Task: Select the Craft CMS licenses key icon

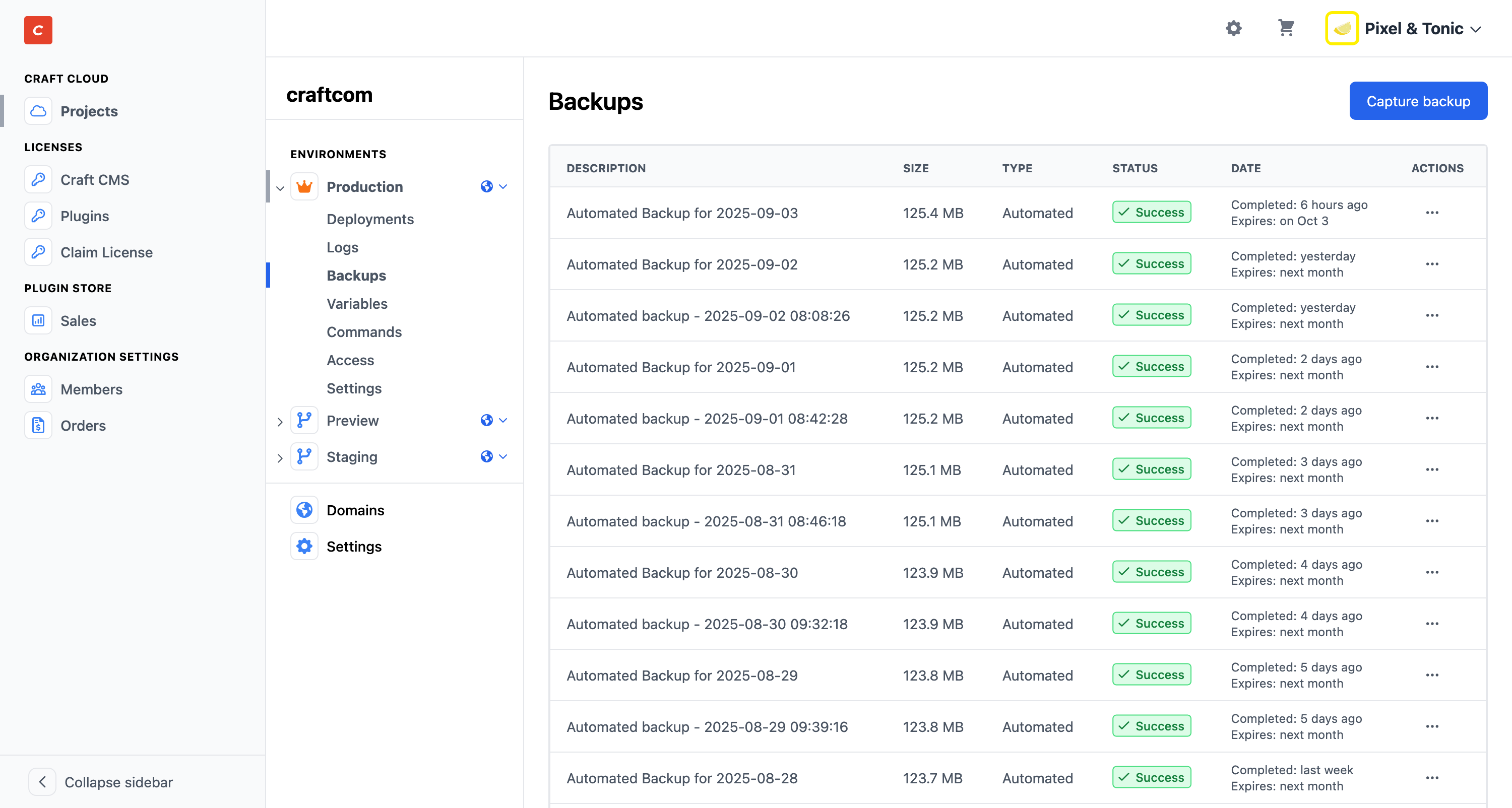Action: (x=38, y=179)
